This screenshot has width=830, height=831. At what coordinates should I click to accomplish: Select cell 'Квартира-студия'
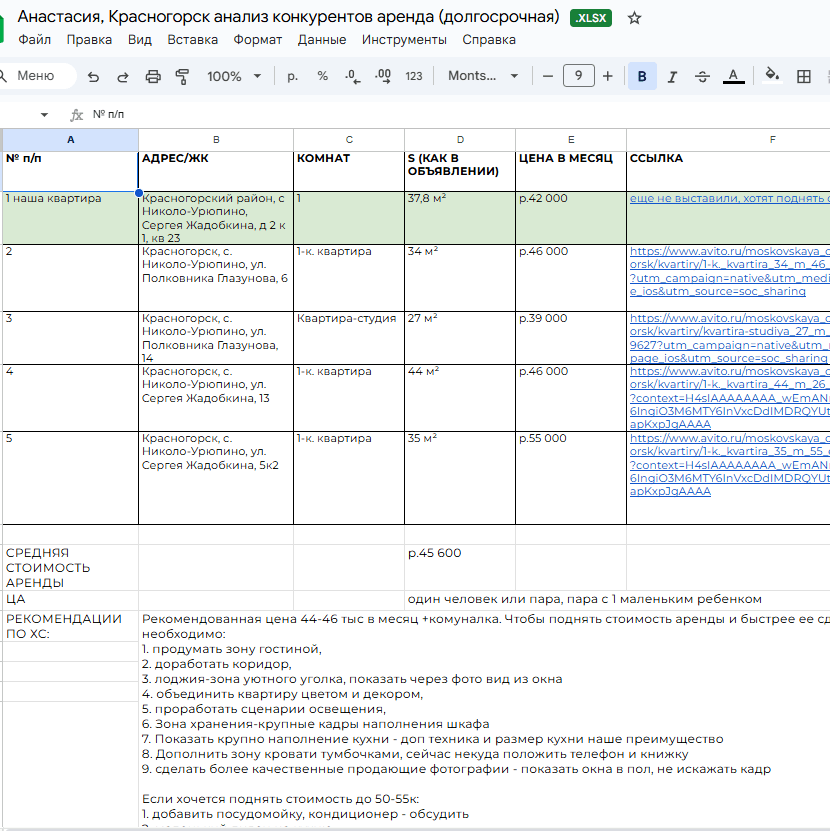(x=349, y=338)
